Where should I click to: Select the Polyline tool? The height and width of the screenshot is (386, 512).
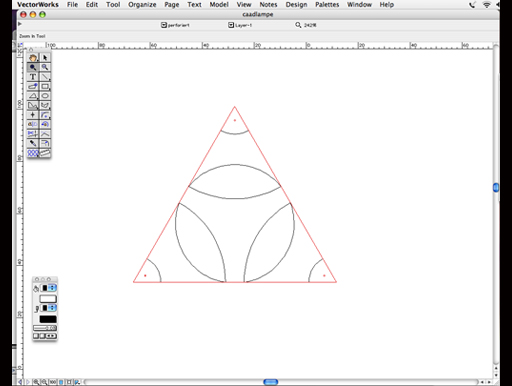tap(33, 105)
